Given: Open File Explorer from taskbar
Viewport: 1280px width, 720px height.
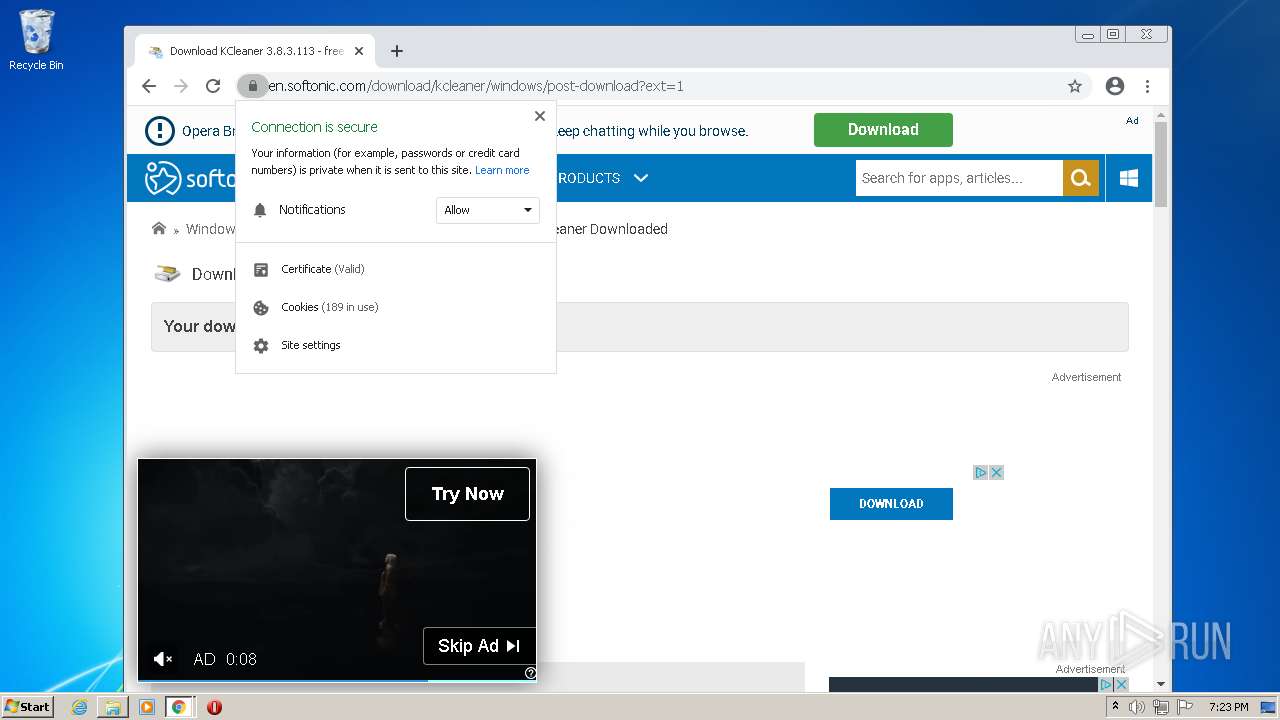Looking at the screenshot, I should 113,707.
